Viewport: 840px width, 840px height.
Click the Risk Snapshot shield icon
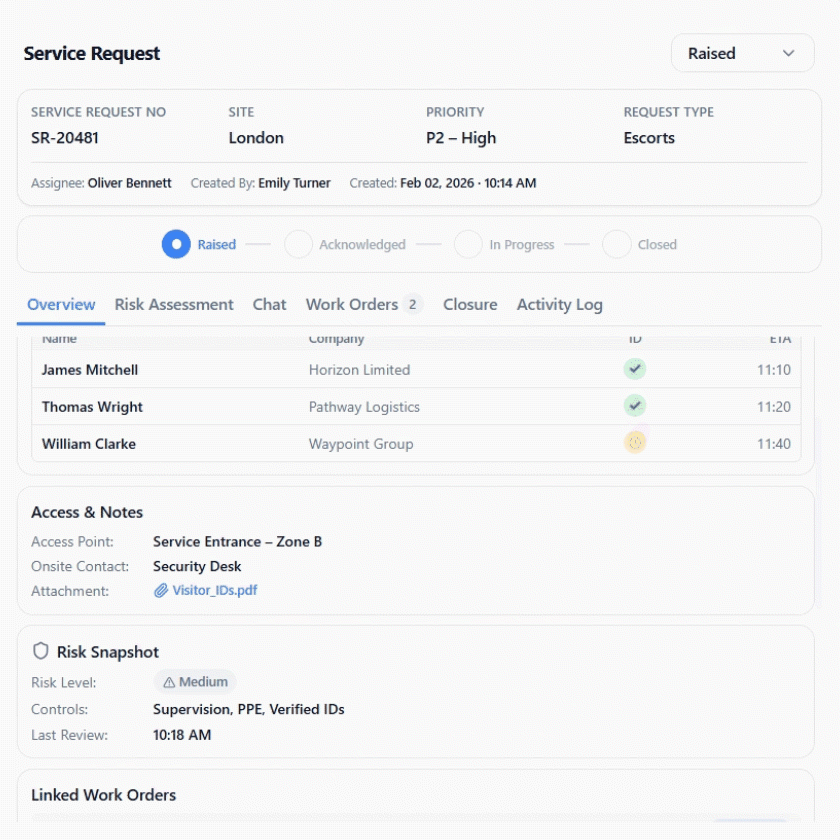pos(41,652)
